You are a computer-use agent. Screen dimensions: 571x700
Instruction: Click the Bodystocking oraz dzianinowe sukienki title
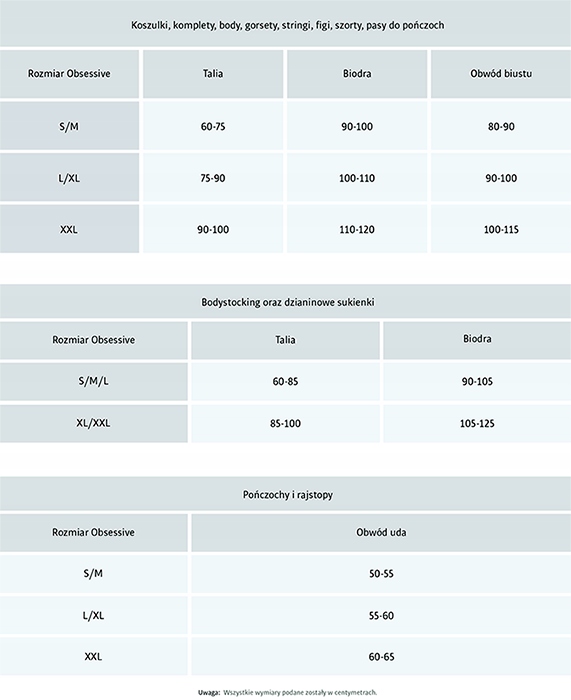[x=288, y=302]
